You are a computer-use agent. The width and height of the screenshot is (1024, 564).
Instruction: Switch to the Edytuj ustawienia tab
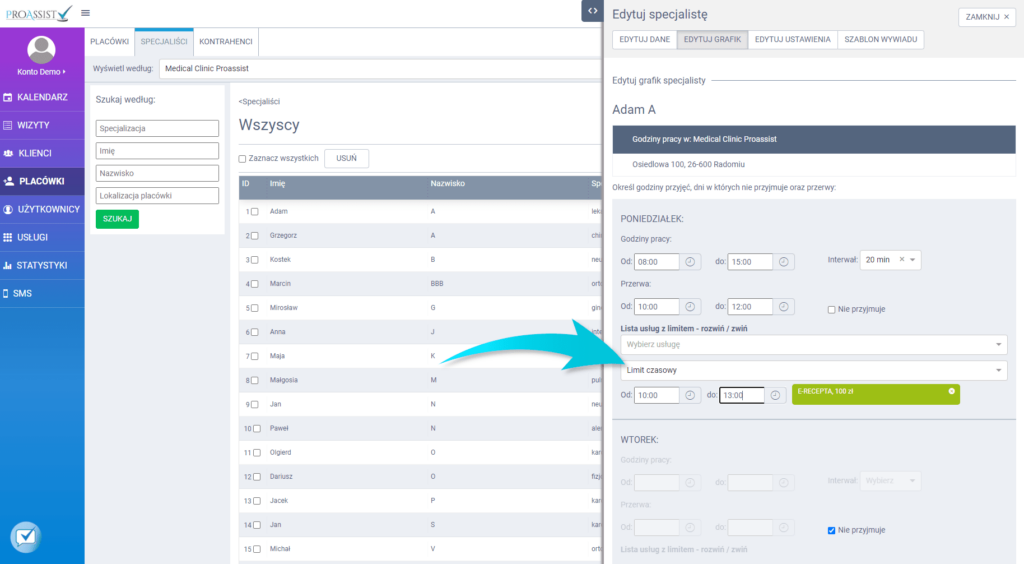792,39
